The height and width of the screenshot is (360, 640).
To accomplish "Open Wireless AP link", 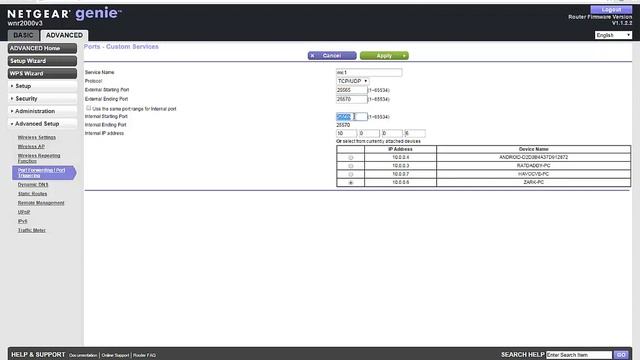I will tap(31, 147).
